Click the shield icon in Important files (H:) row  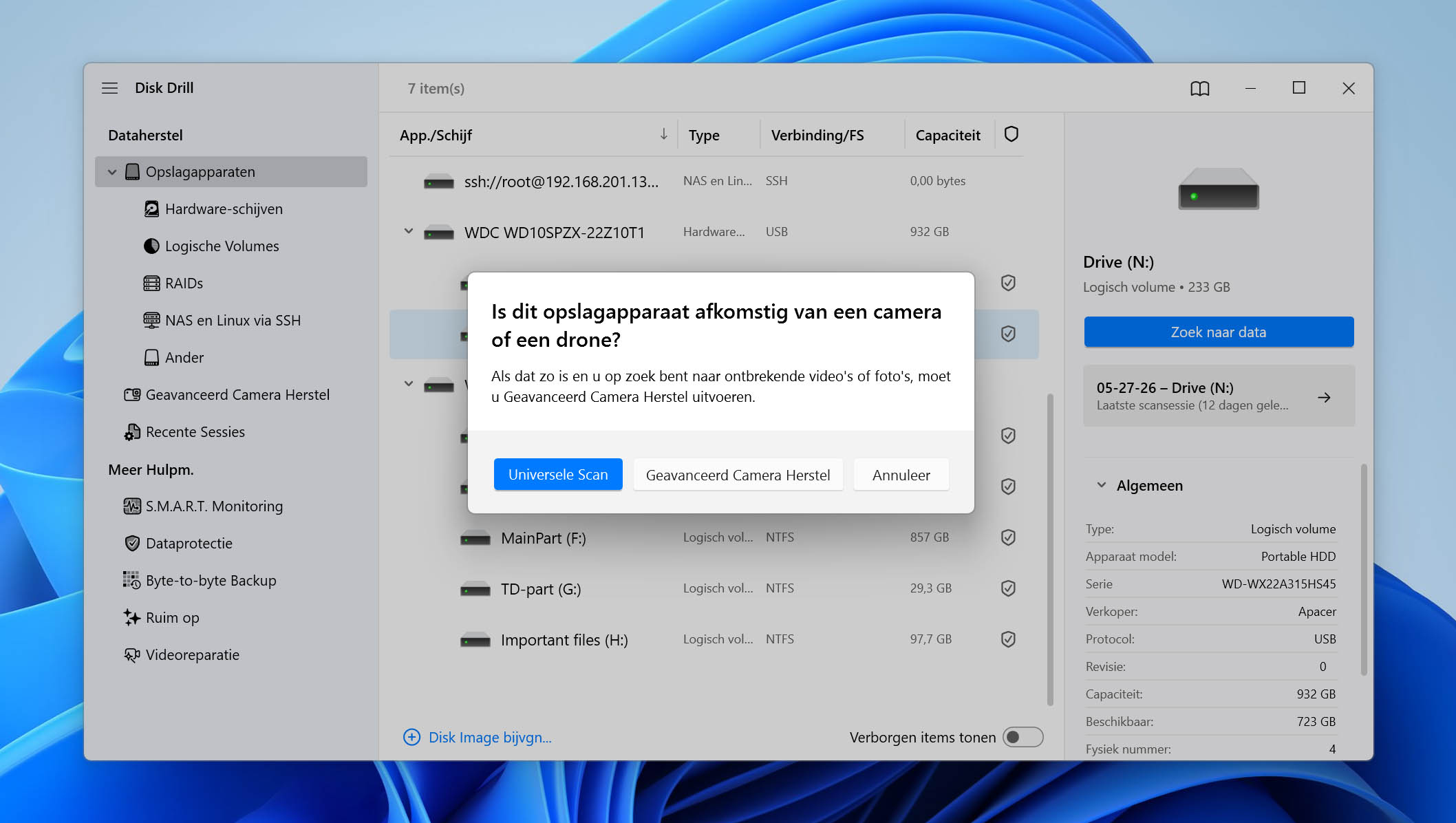[1008, 639]
